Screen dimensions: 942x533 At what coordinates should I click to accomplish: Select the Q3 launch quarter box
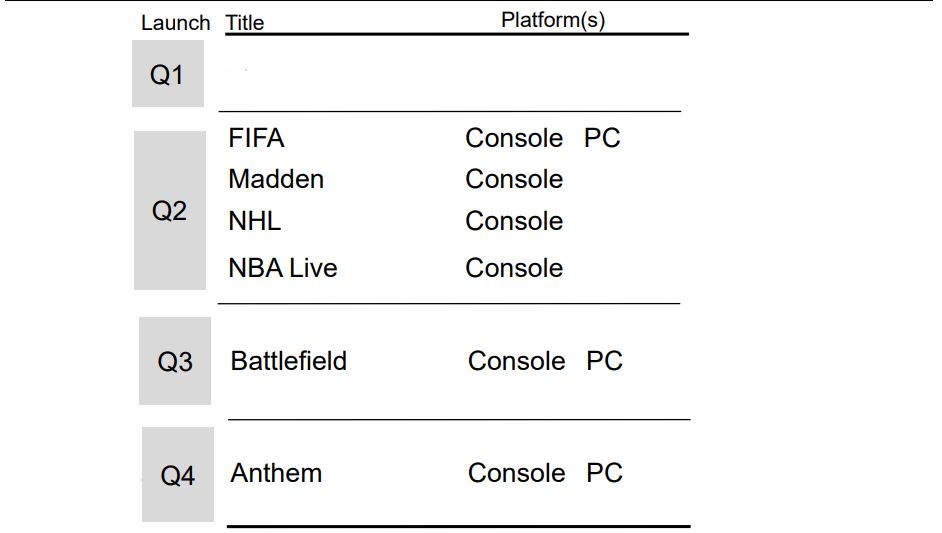(175, 362)
